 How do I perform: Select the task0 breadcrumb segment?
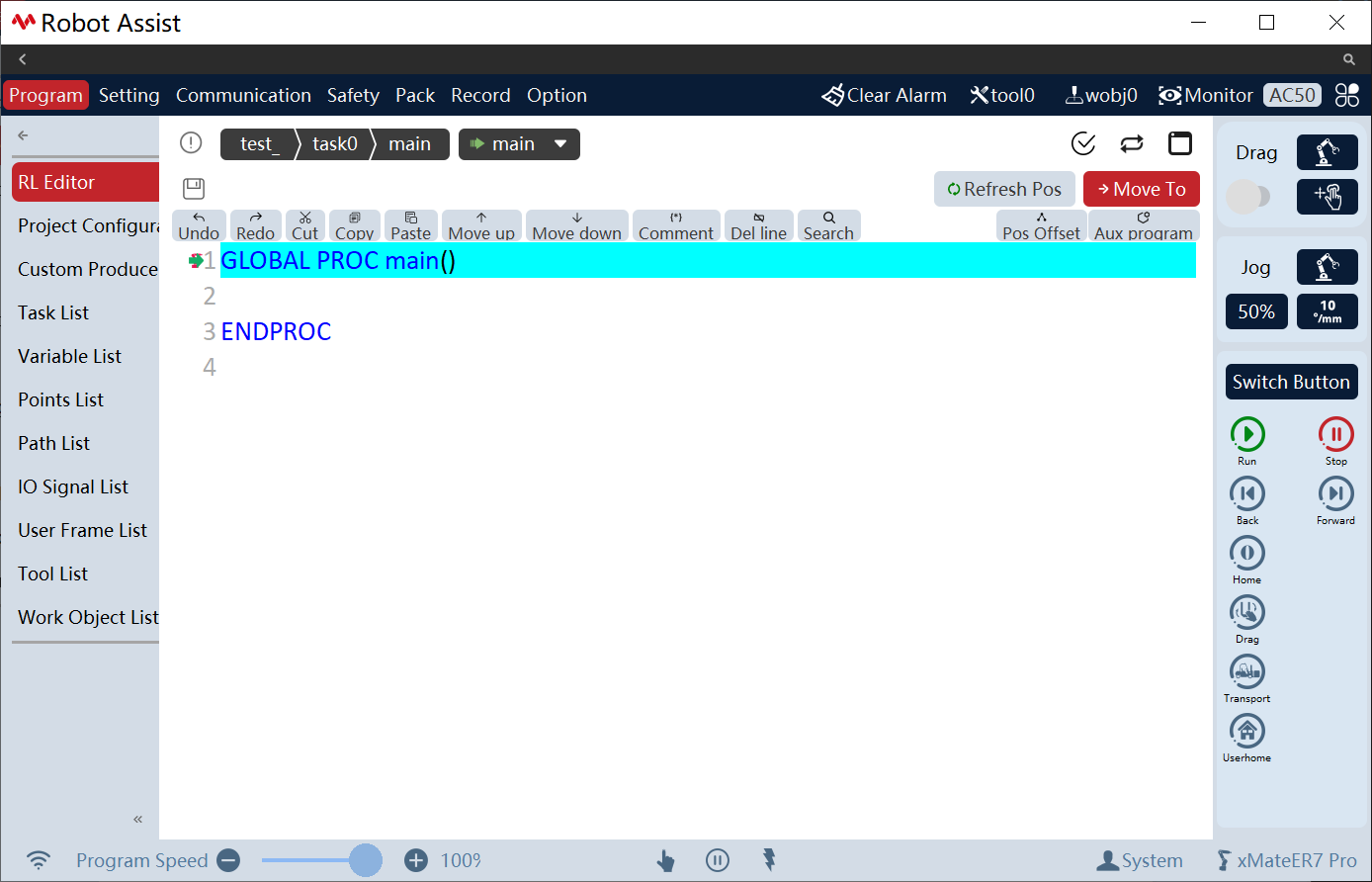pos(335,144)
